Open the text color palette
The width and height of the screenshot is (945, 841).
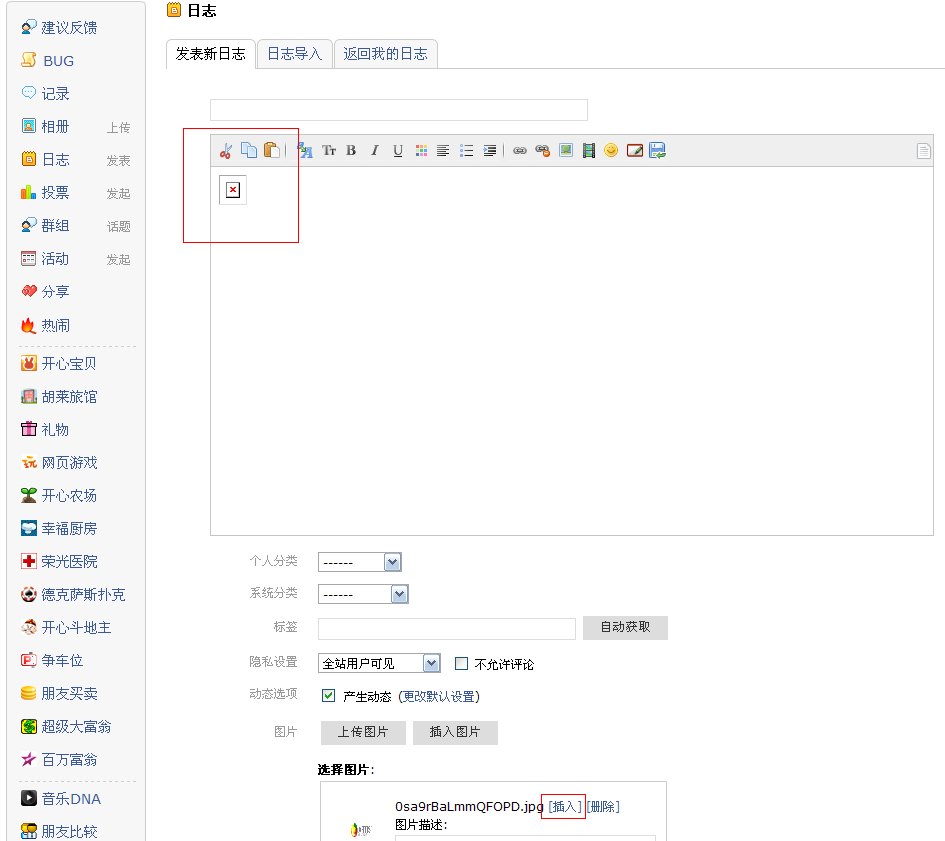(421, 151)
